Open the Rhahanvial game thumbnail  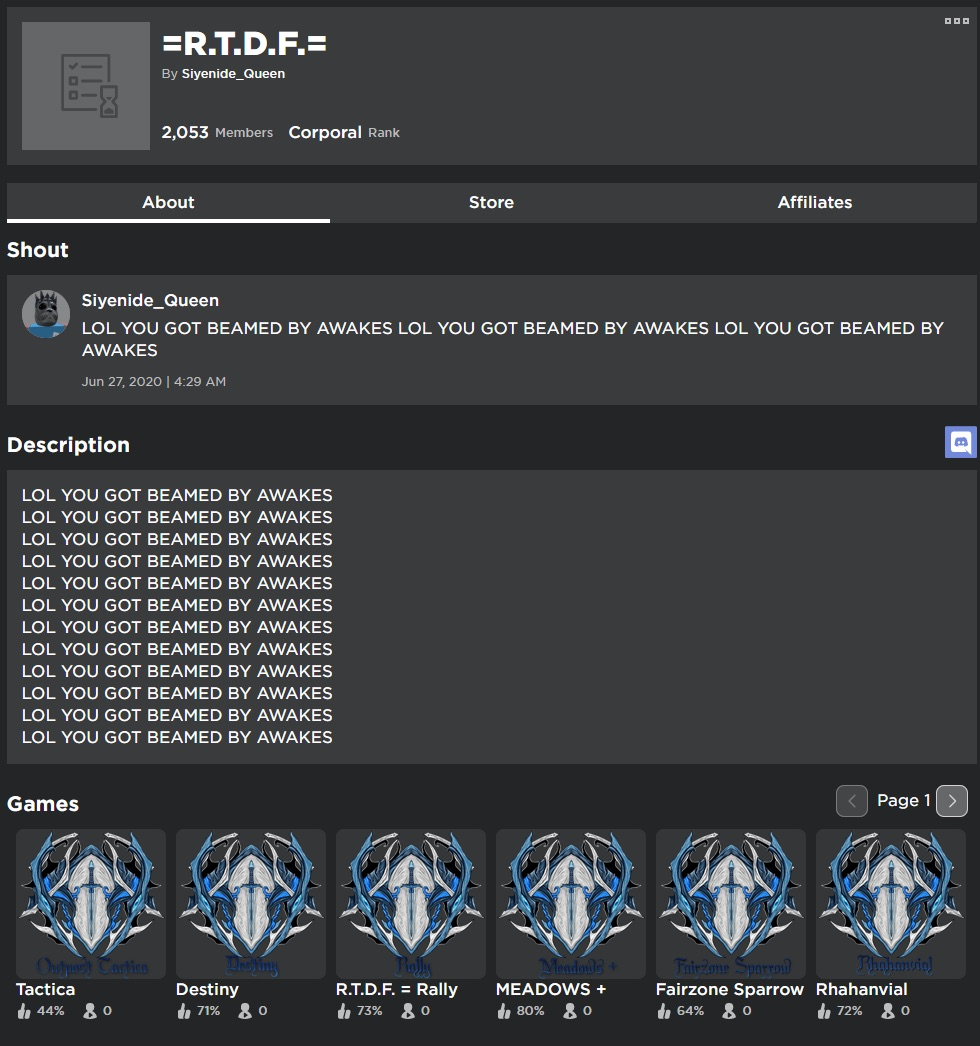(x=891, y=904)
